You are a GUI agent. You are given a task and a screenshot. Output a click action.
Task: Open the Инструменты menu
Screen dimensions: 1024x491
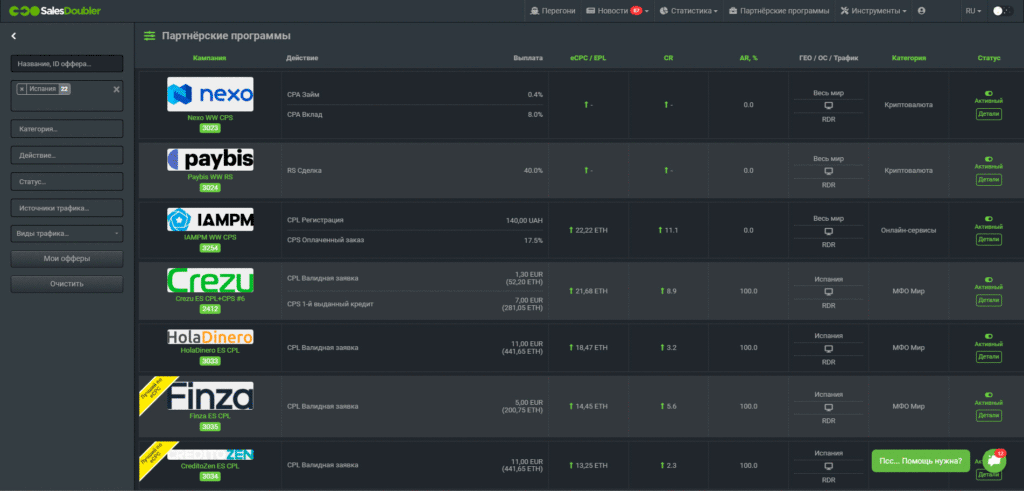tap(874, 11)
